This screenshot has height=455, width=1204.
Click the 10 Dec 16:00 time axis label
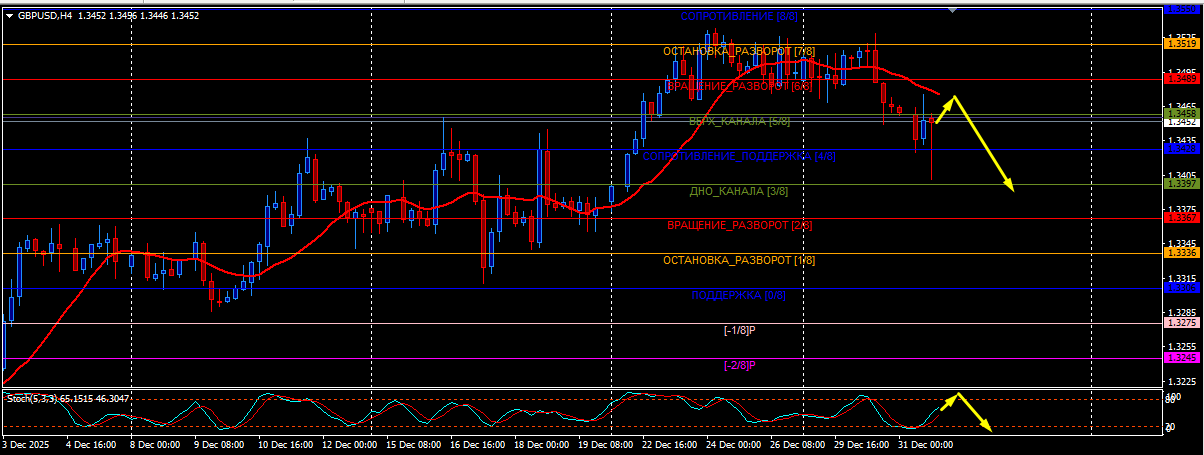click(286, 443)
